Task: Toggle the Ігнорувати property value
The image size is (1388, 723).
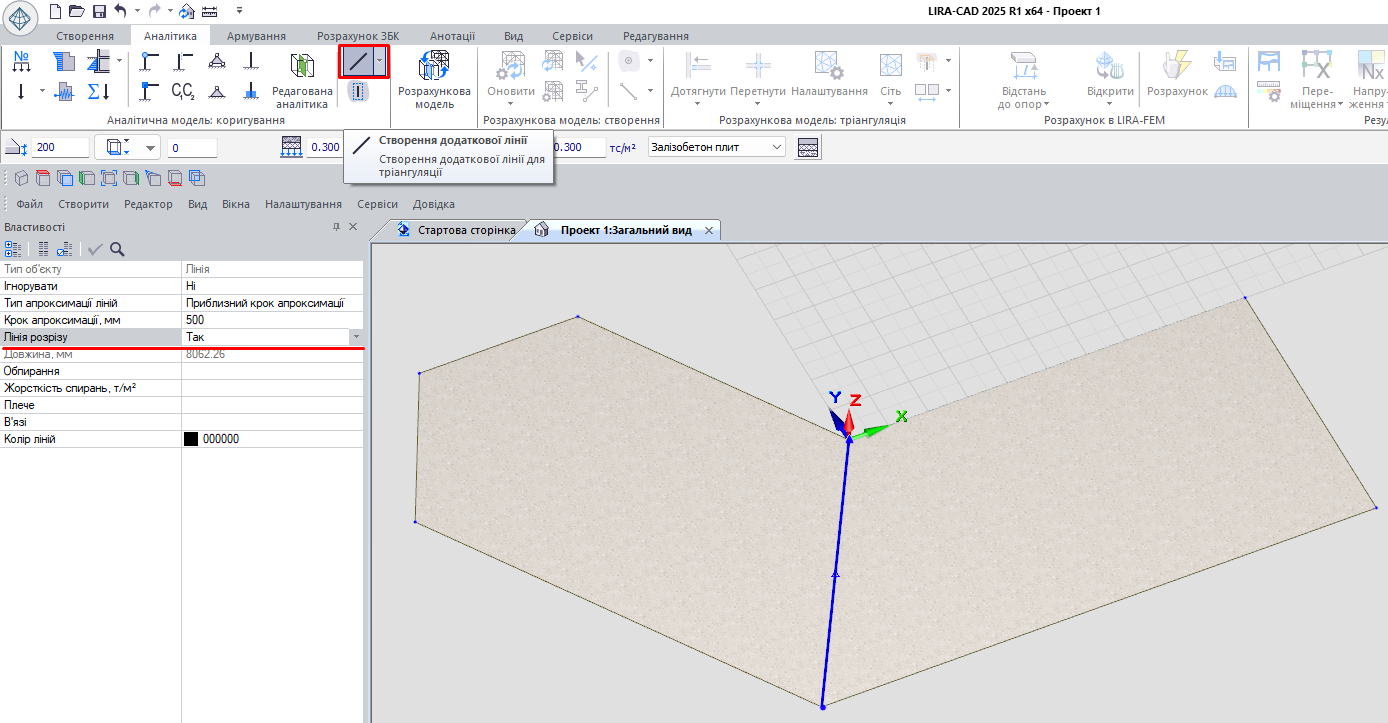Action: coord(271,286)
